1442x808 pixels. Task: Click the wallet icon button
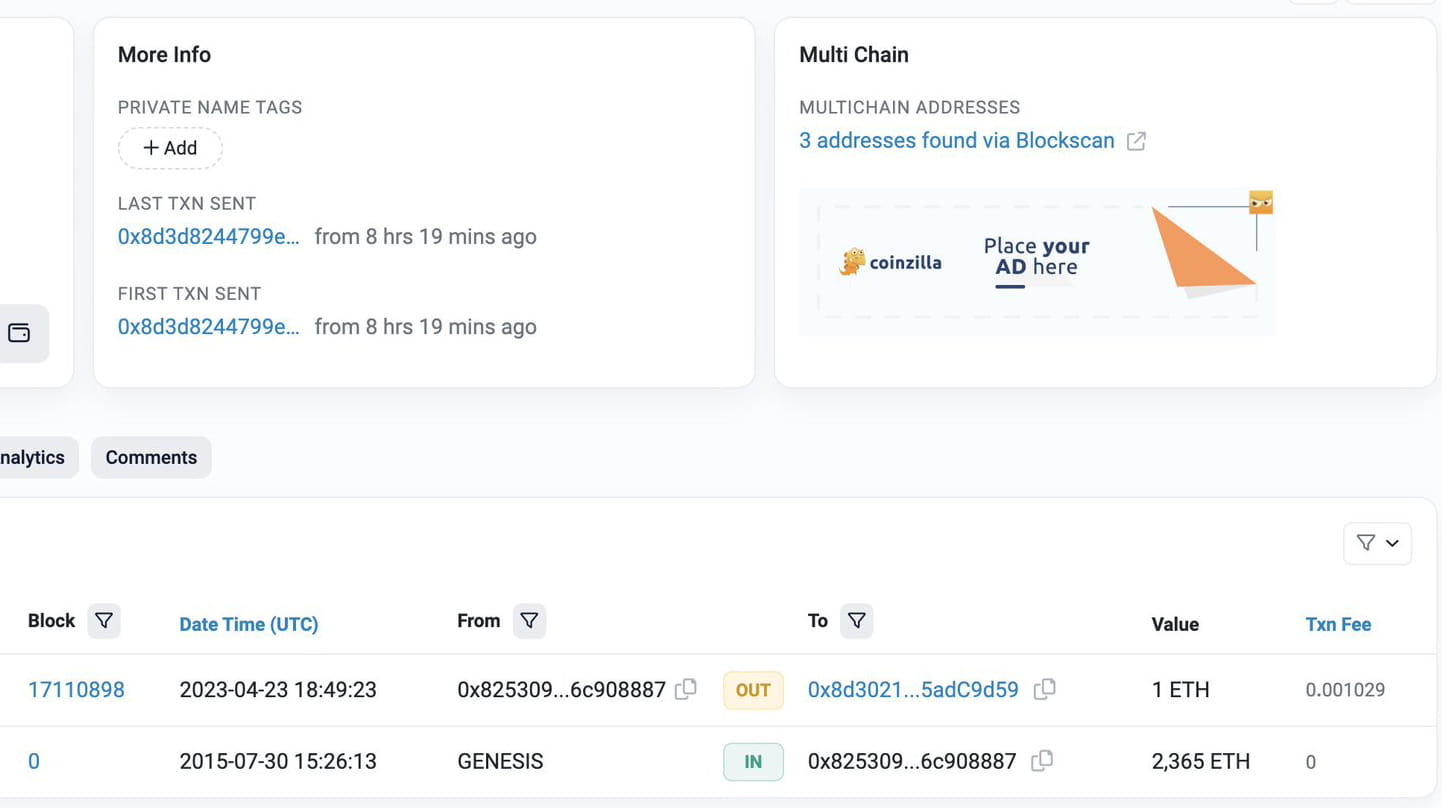click(20, 333)
